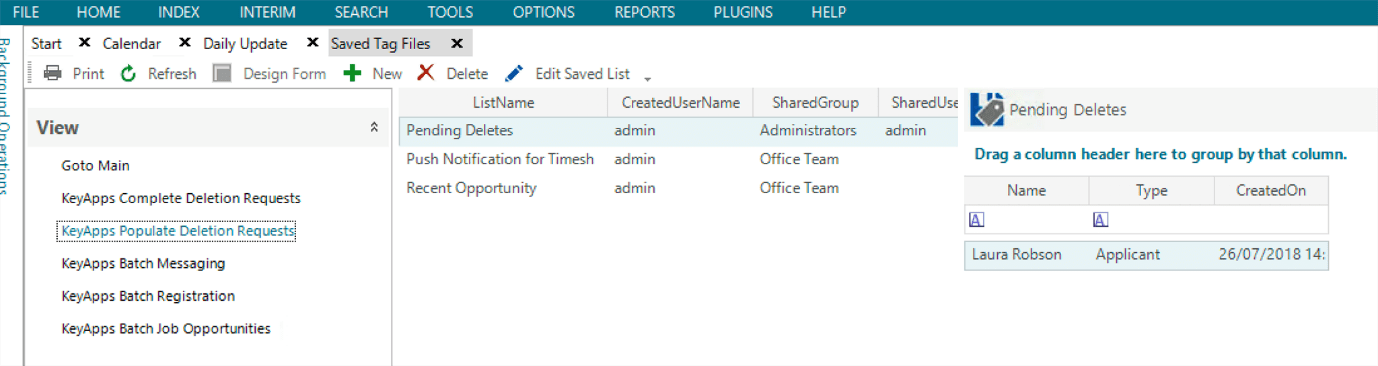The image size is (1378, 366).
Task: Click the green plus New icon
Action: 351,73
